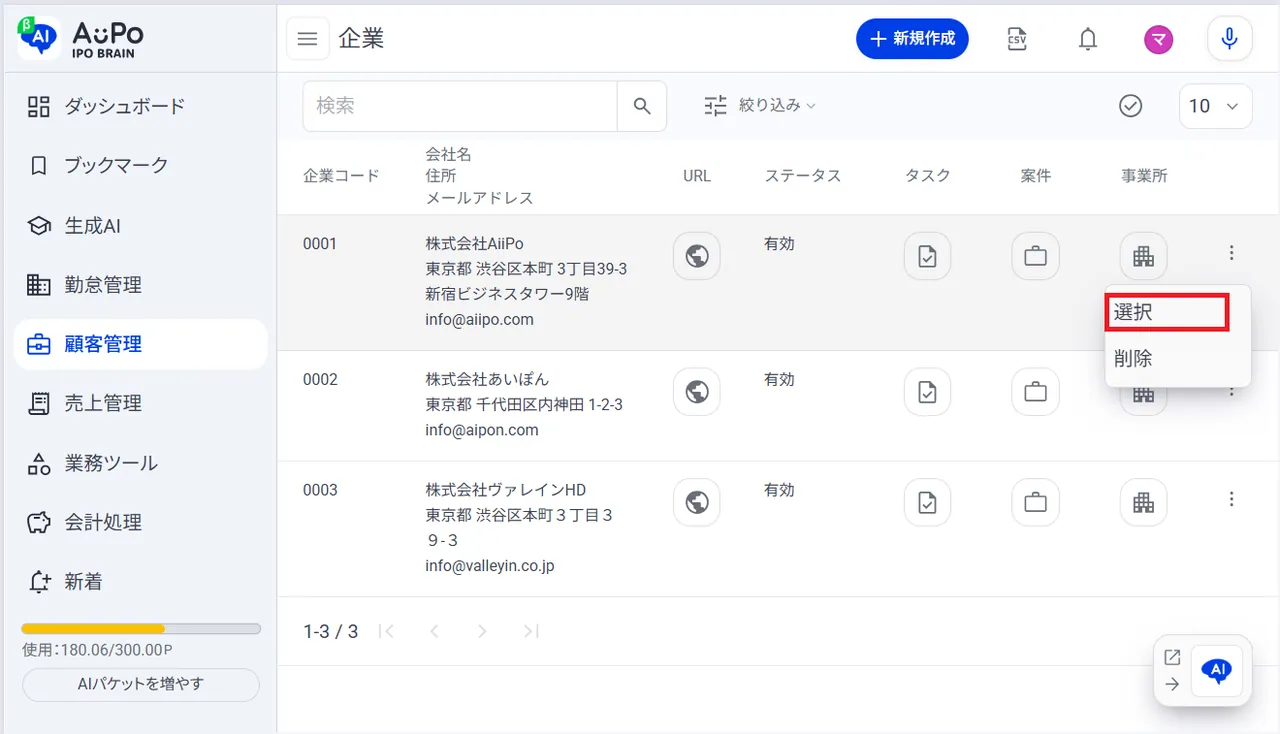Open 生成AI in the sidebar
The height and width of the screenshot is (734, 1280).
point(141,226)
